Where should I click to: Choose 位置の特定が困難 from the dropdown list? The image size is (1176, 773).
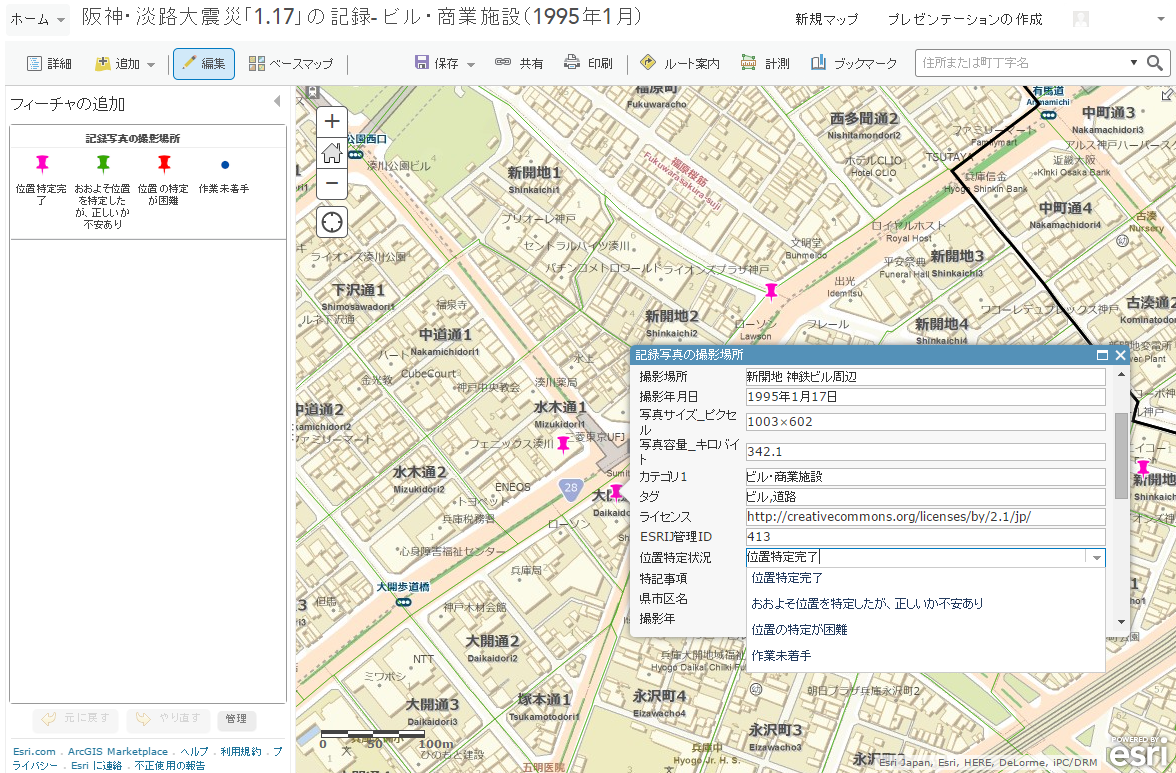pyautogui.click(x=799, y=630)
